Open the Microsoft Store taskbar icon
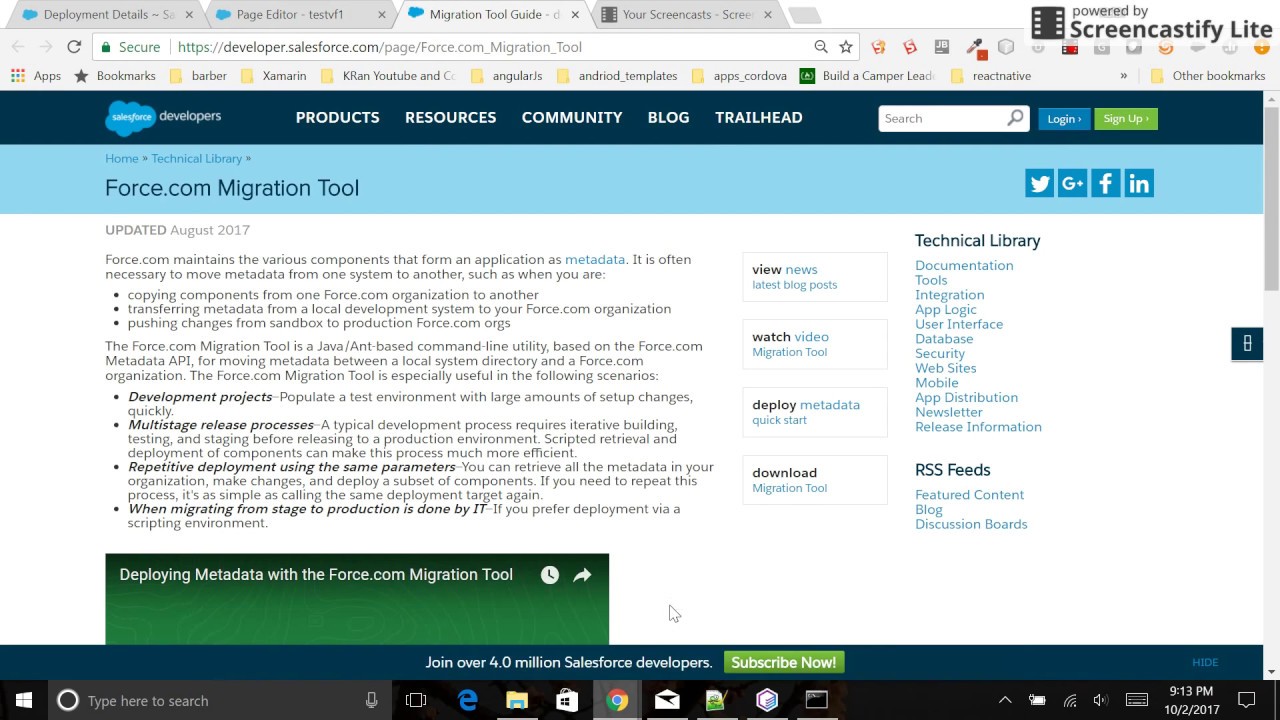Viewport: 1280px width, 720px height. click(x=566, y=701)
